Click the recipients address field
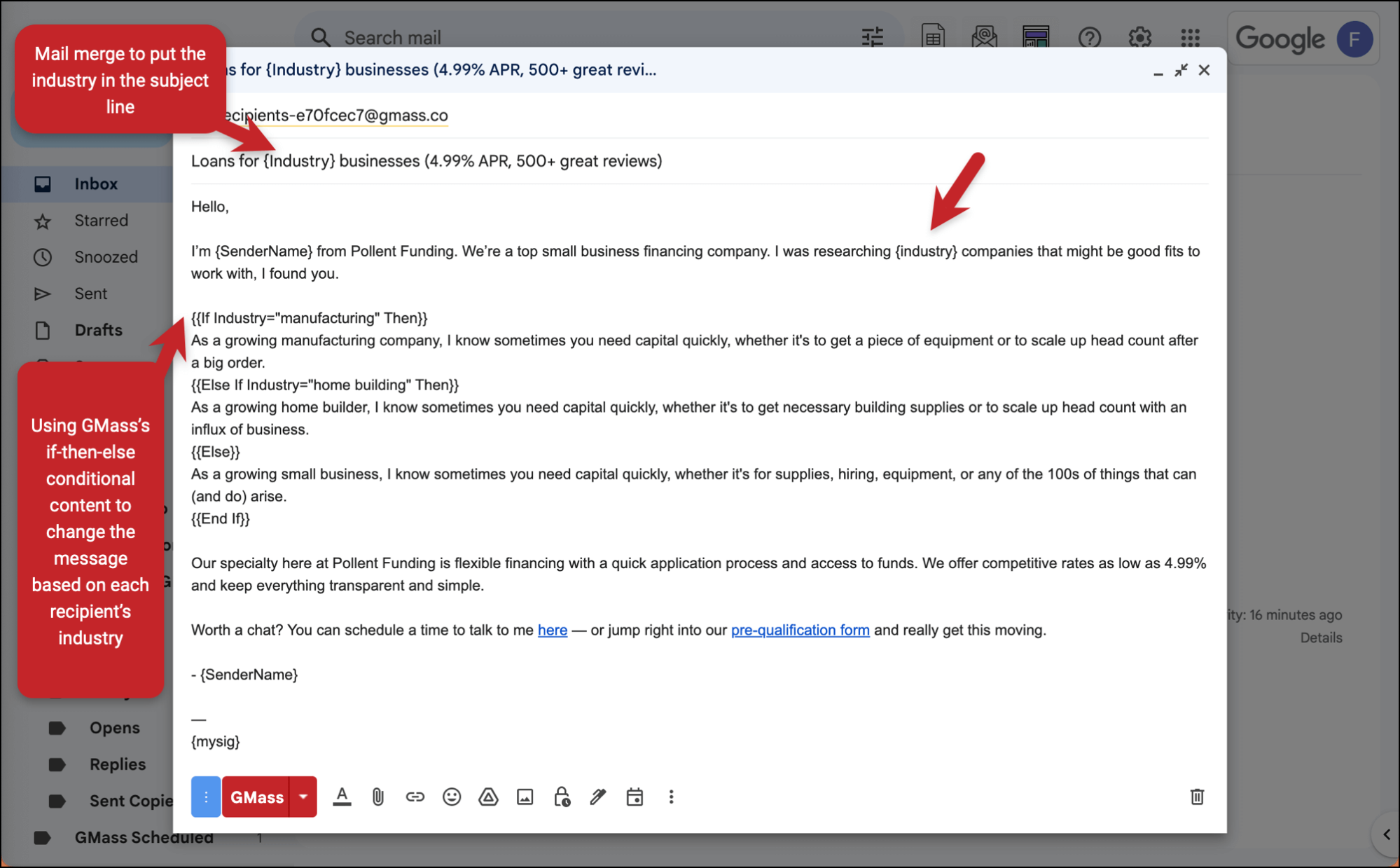The width and height of the screenshot is (1400, 868). [x=700, y=116]
